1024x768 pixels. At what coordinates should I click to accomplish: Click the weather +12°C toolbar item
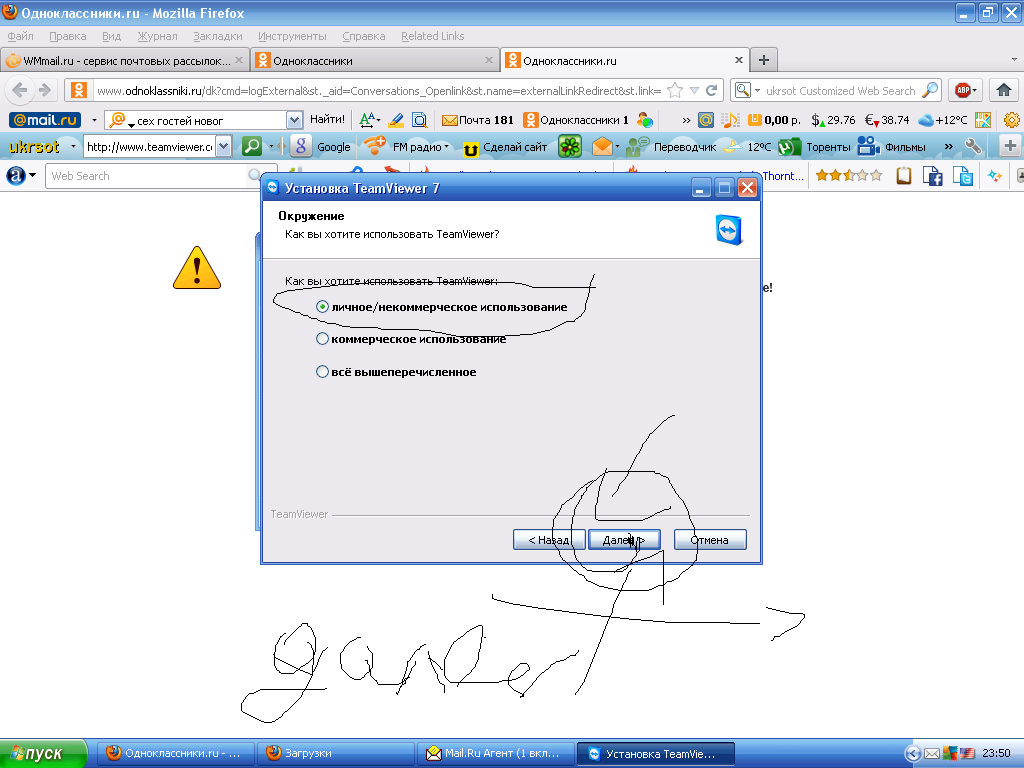tap(942, 120)
